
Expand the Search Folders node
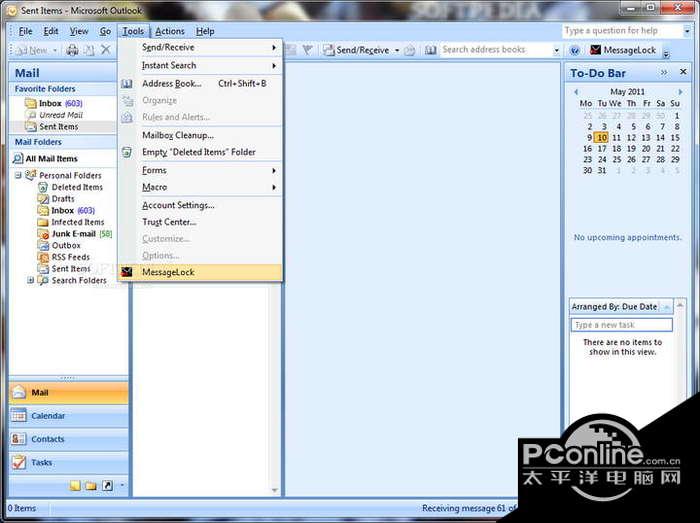[x=30, y=280]
